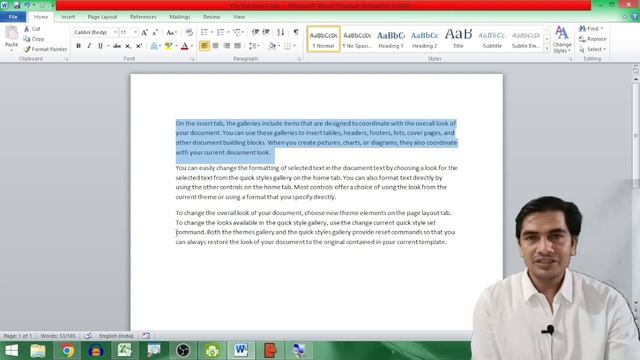Apply red Font Color A button

coord(184,46)
